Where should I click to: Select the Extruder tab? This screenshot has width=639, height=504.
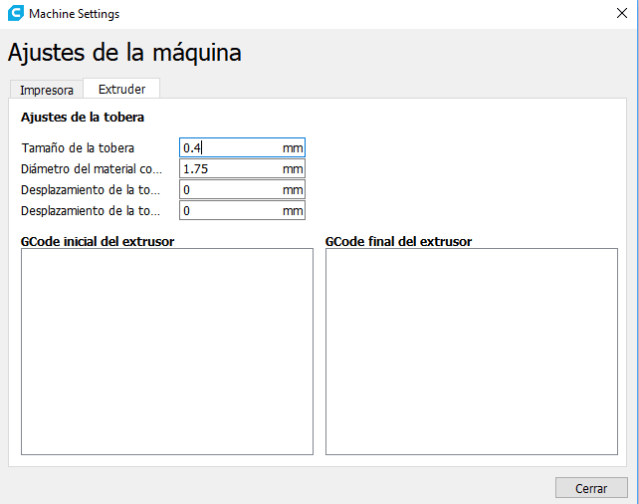point(121,88)
